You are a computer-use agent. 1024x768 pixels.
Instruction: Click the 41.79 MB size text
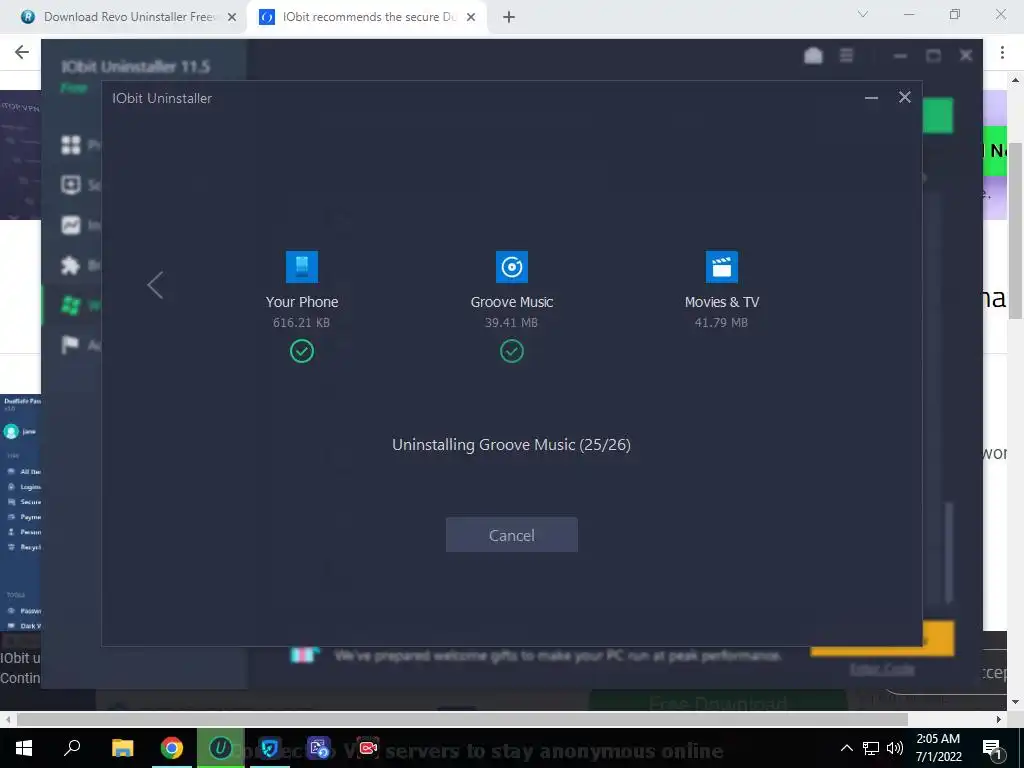pyautogui.click(x=722, y=323)
